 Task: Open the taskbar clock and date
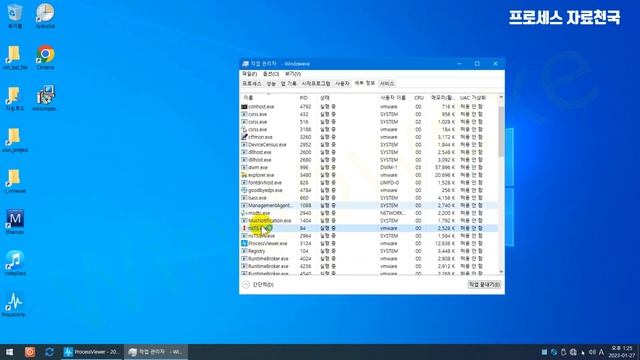tap(622, 352)
